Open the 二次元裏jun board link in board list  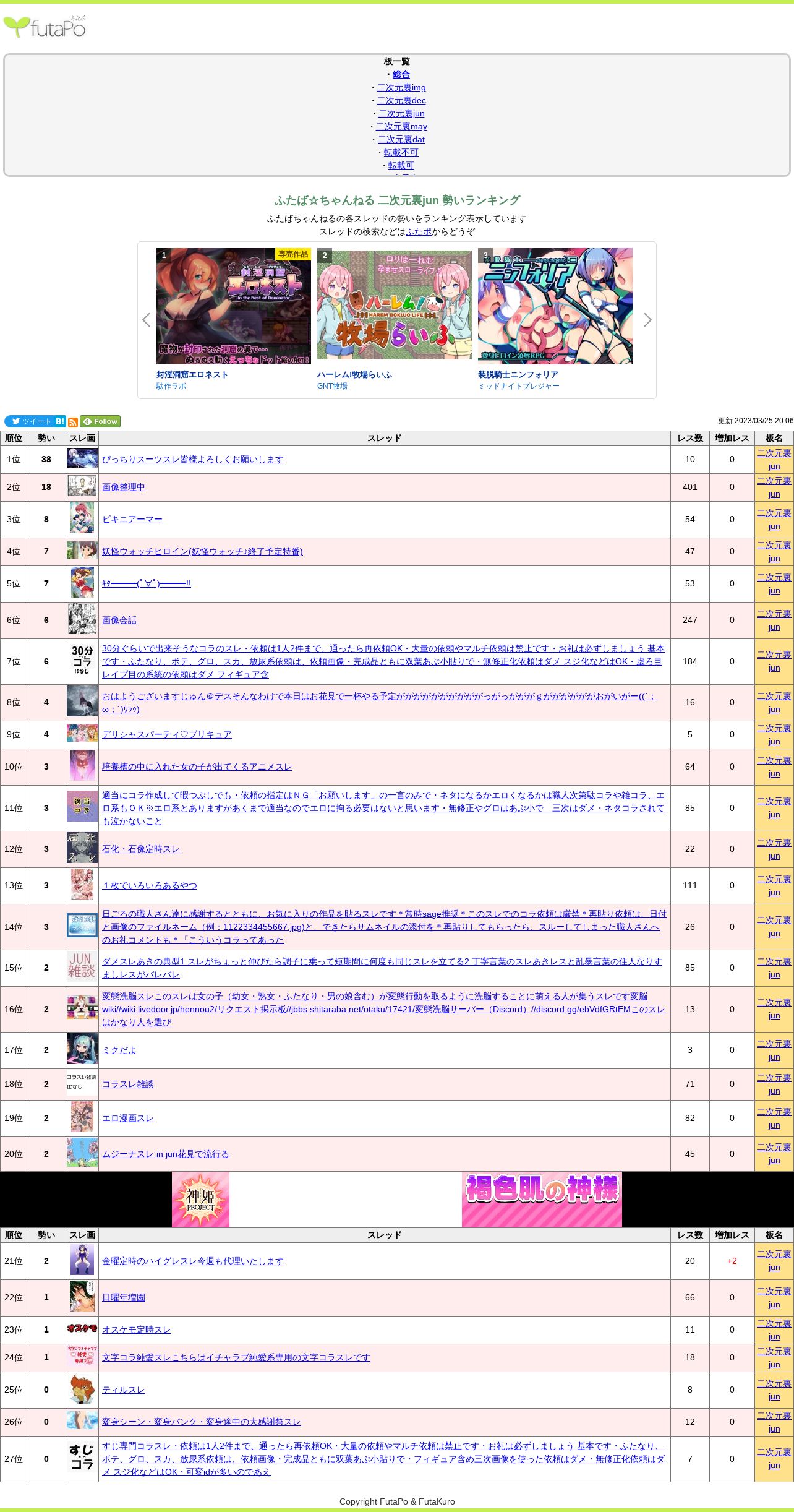click(x=401, y=113)
